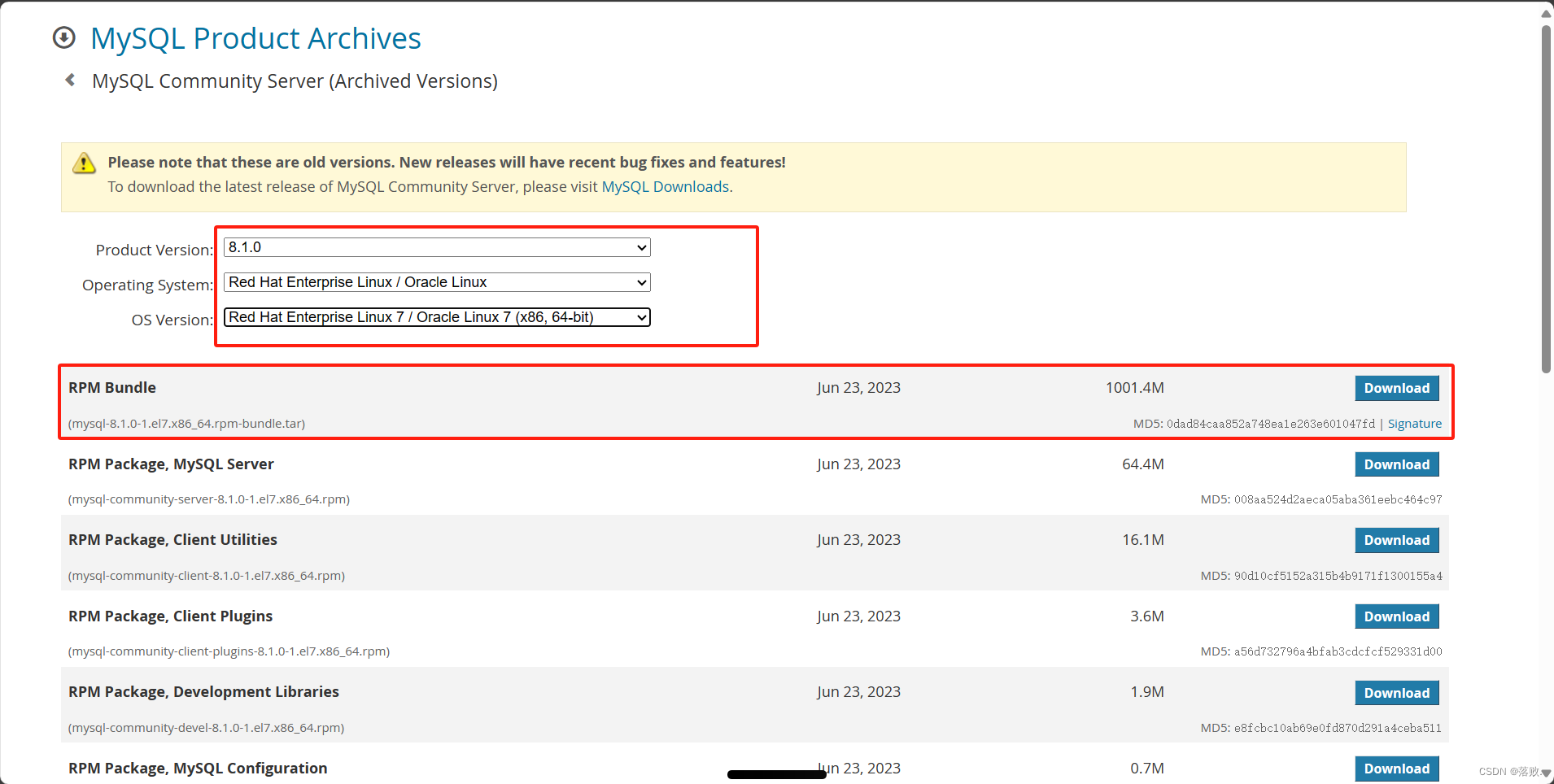This screenshot has height=784, width=1554.
Task: Click the RPM Package, Client Utilities title
Action: pos(172,540)
